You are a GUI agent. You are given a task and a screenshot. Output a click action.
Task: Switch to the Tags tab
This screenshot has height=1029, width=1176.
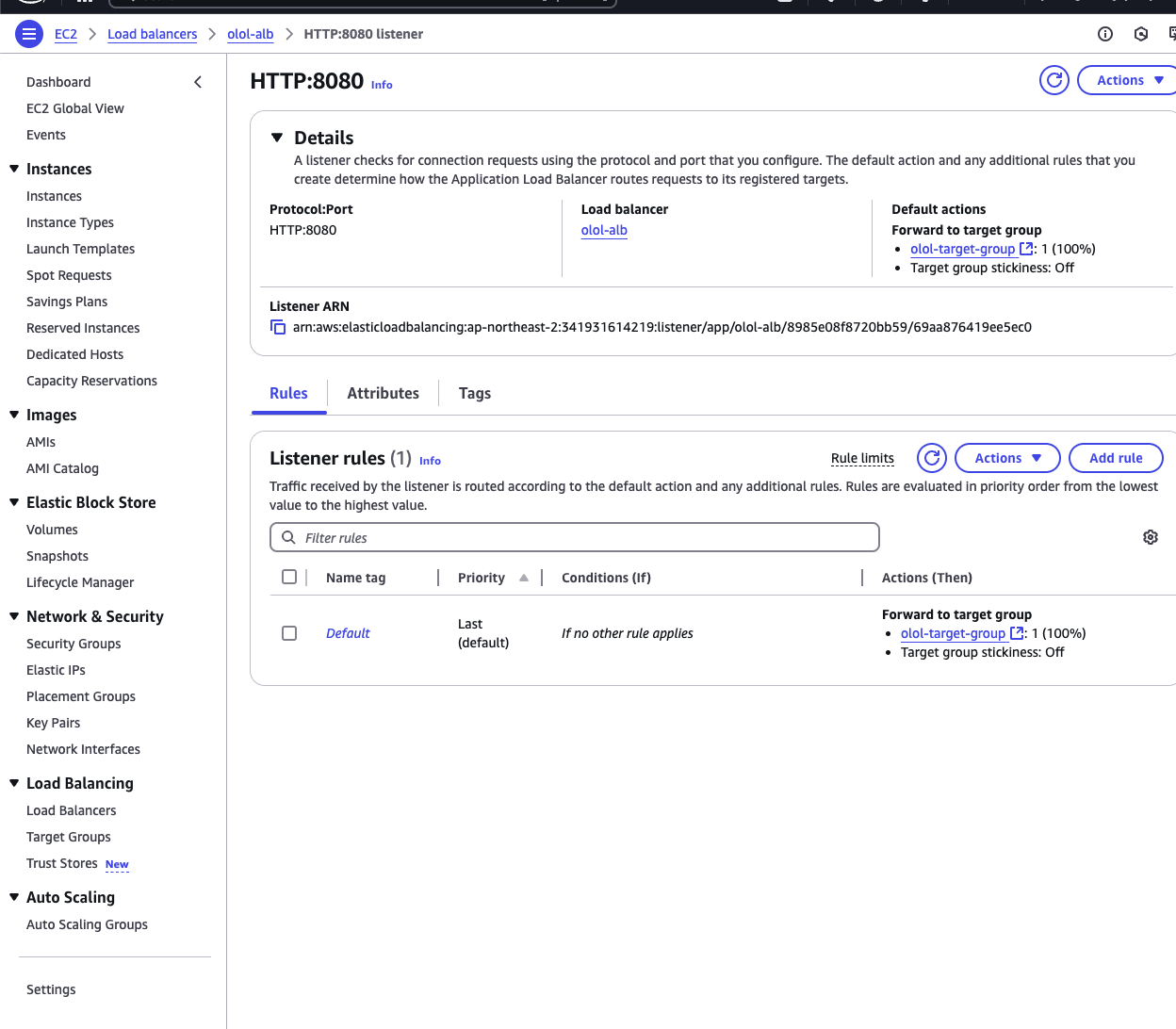(475, 393)
